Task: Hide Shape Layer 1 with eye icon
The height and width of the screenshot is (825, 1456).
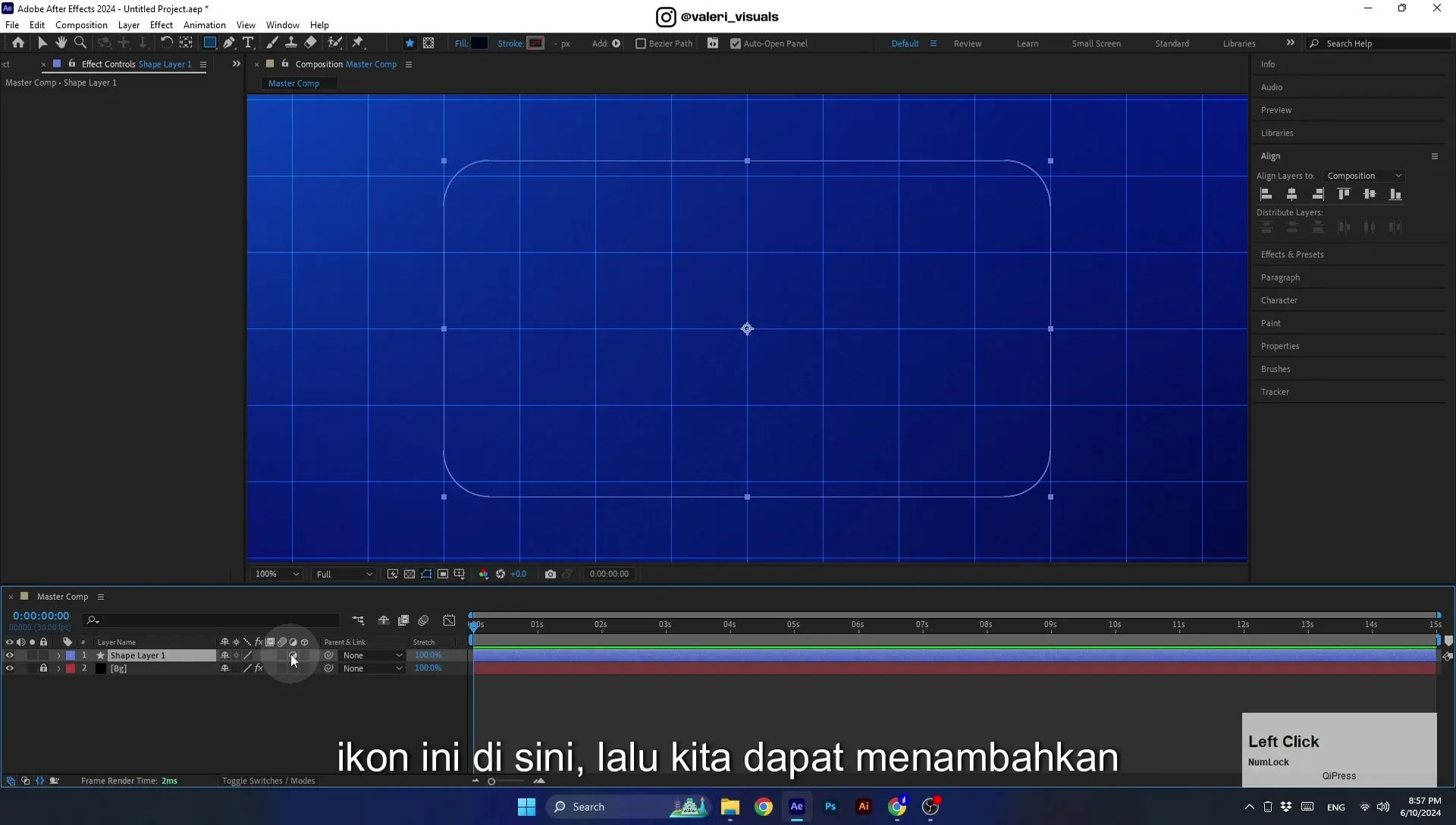Action: click(10, 655)
